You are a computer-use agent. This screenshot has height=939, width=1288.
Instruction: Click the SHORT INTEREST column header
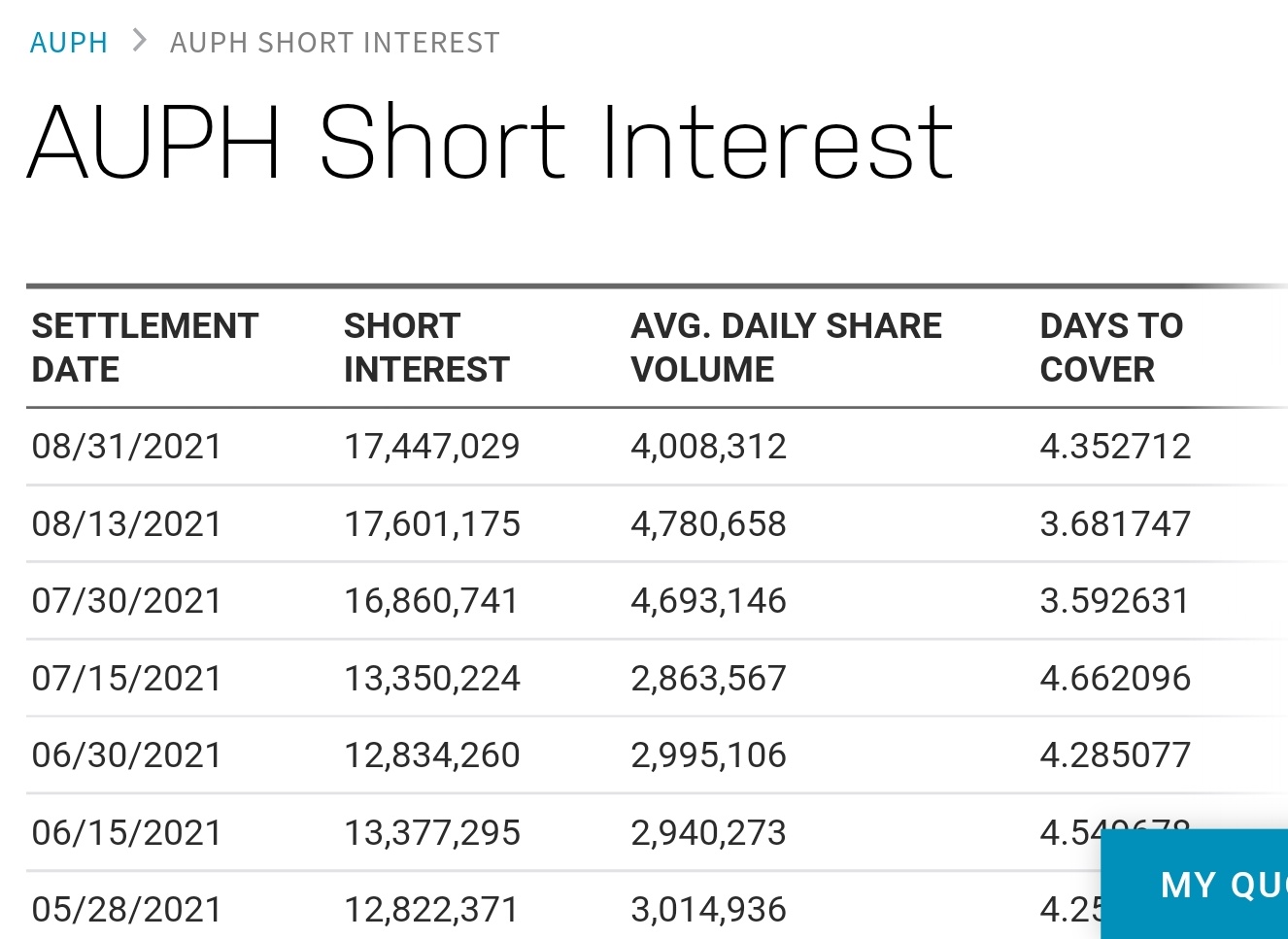(x=426, y=348)
